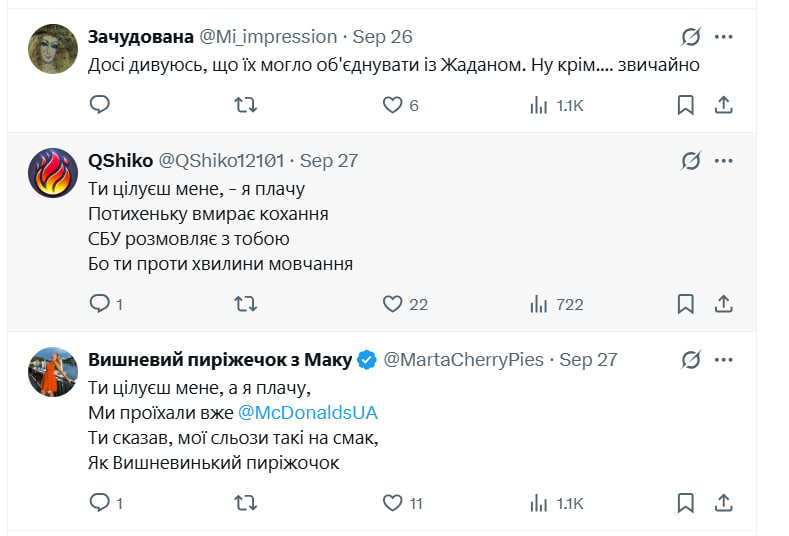This screenshot has height=536, width=789.
Task: Repost the MartaCherryPies tweet
Action: pos(244,503)
